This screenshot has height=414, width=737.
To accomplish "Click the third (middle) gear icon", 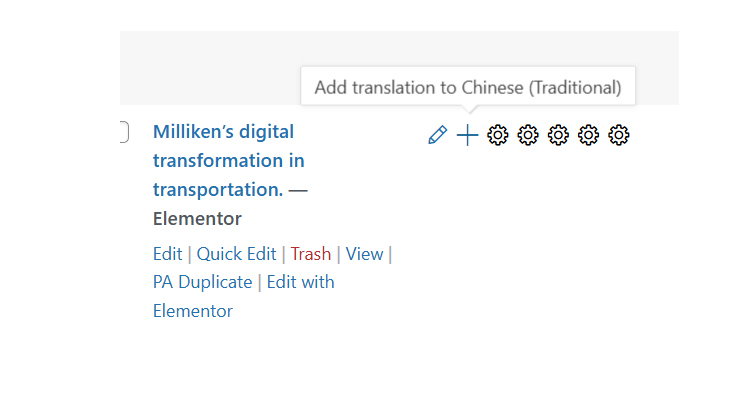I will coord(558,136).
